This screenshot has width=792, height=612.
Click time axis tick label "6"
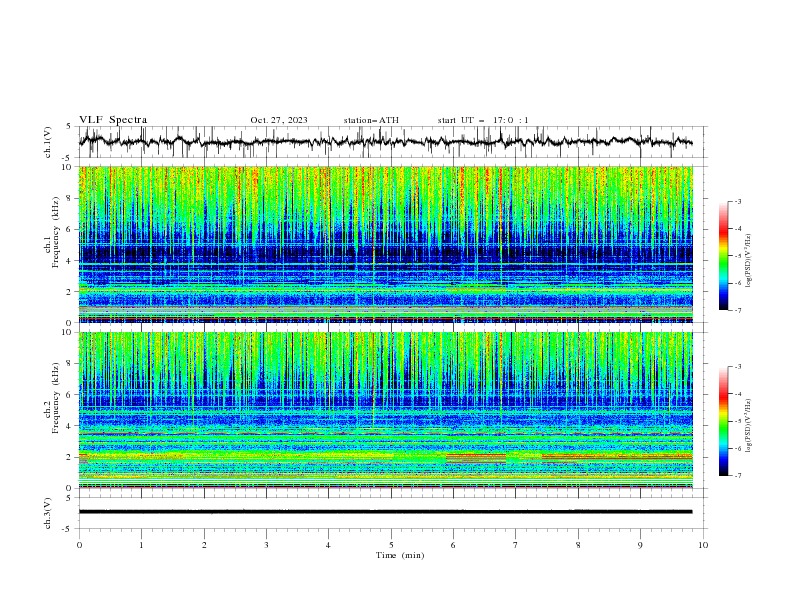click(x=453, y=545)
